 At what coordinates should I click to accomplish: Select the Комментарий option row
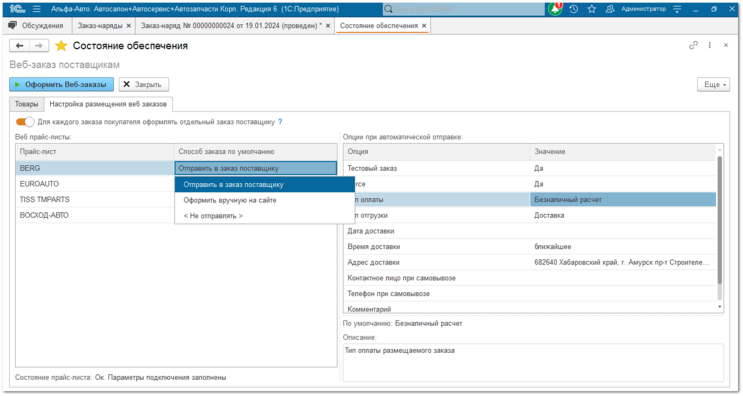[530, 309]
